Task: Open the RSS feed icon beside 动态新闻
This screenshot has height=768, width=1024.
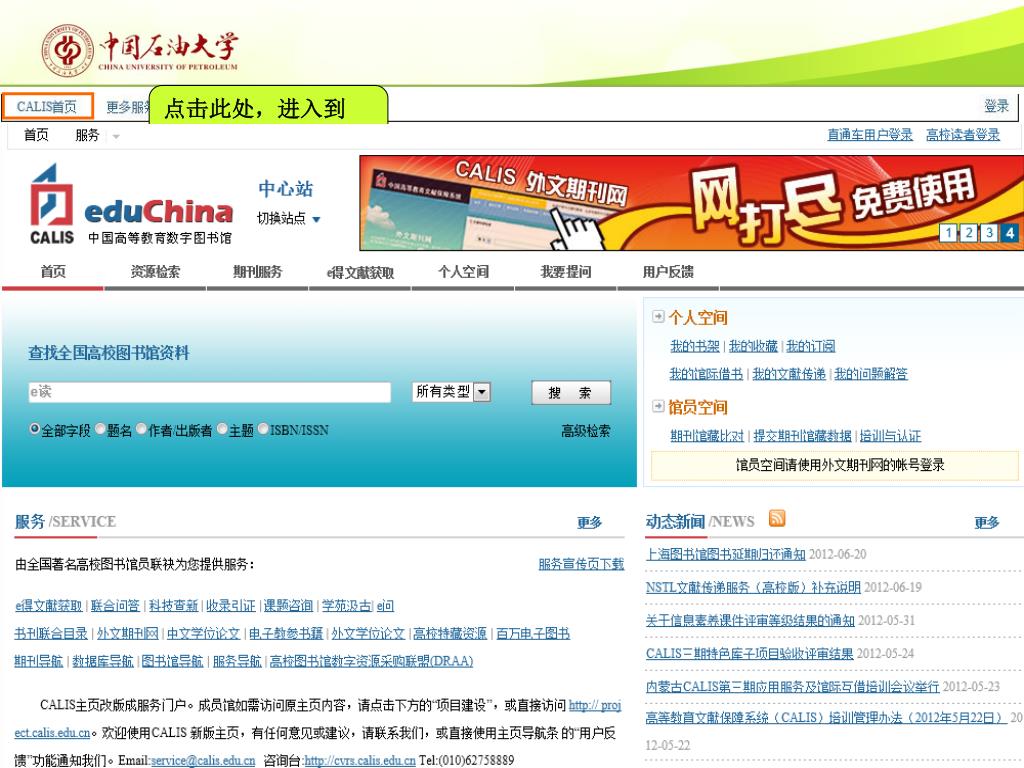Action: [776, 519]
